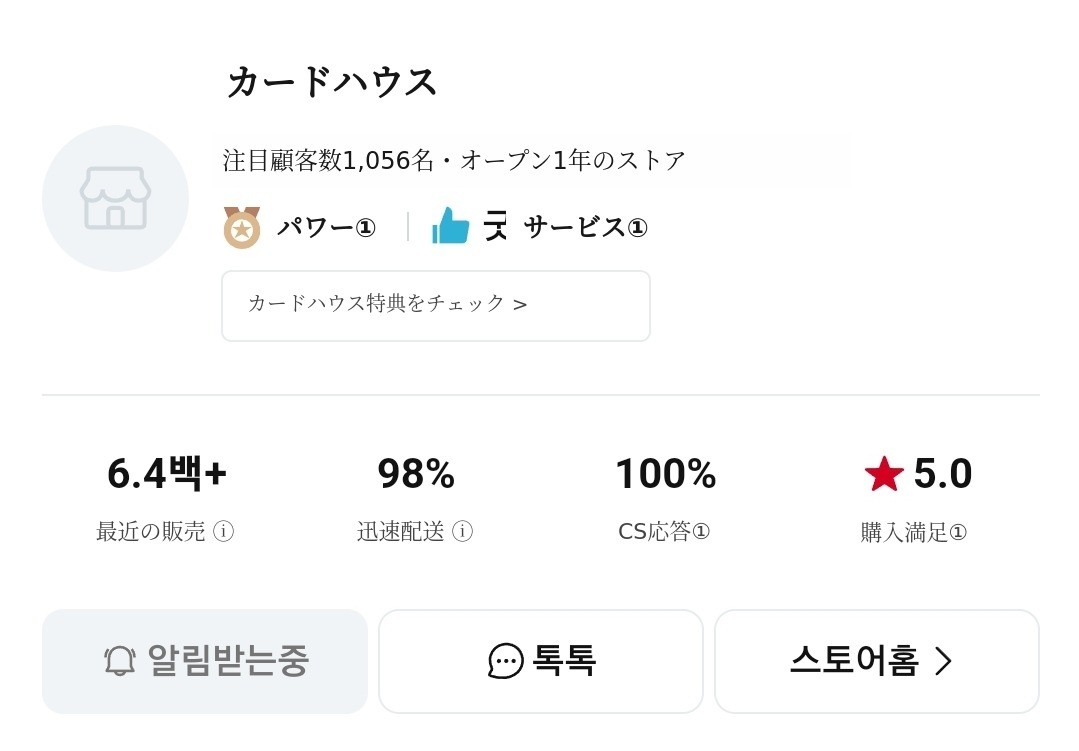Click the info icon next to 最近の販売

tap(224, 531)
